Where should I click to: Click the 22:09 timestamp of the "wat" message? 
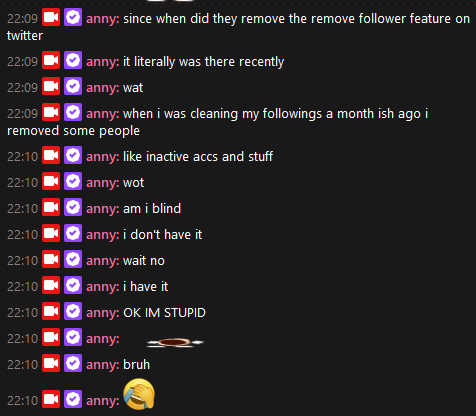coord(23,88)
